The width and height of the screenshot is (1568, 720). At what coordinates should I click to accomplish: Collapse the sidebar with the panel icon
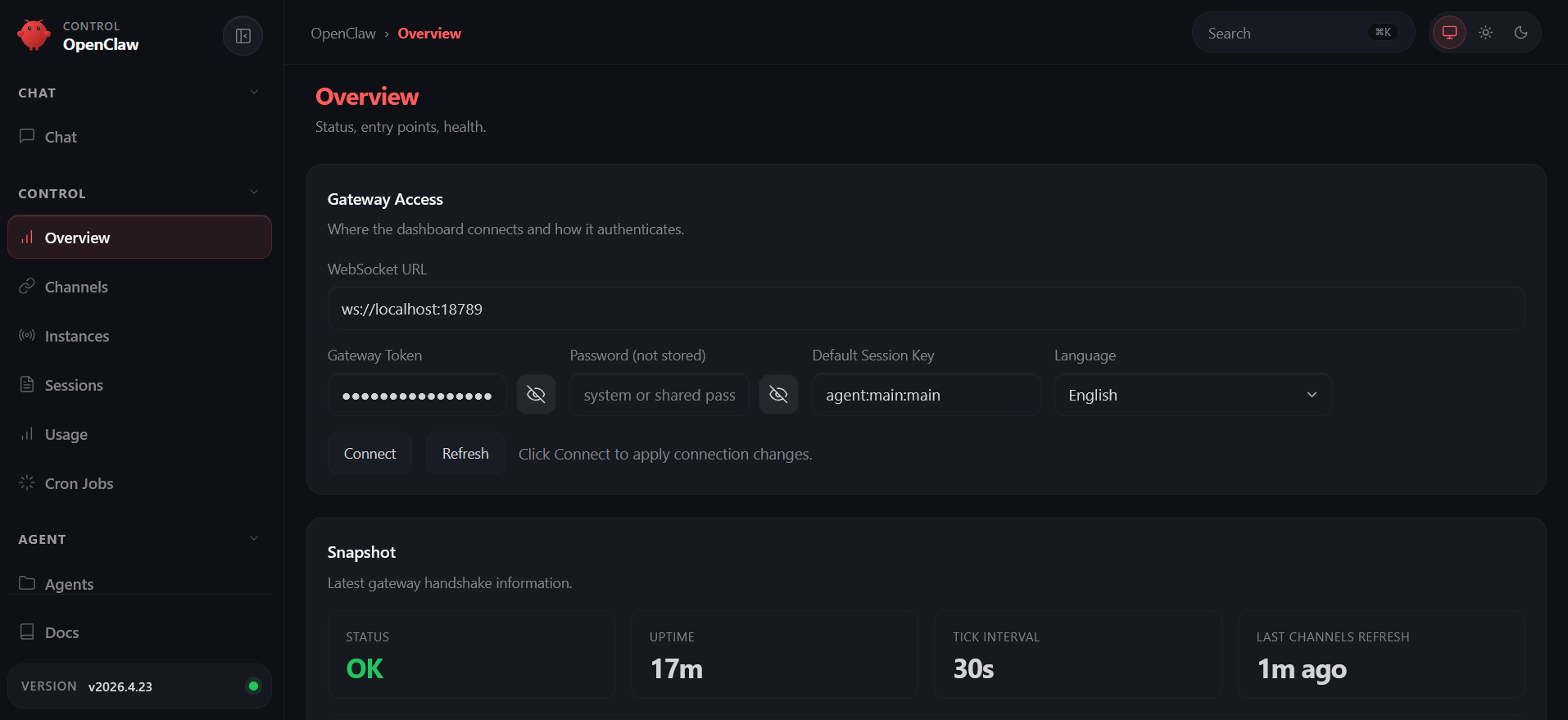[243, 36]
